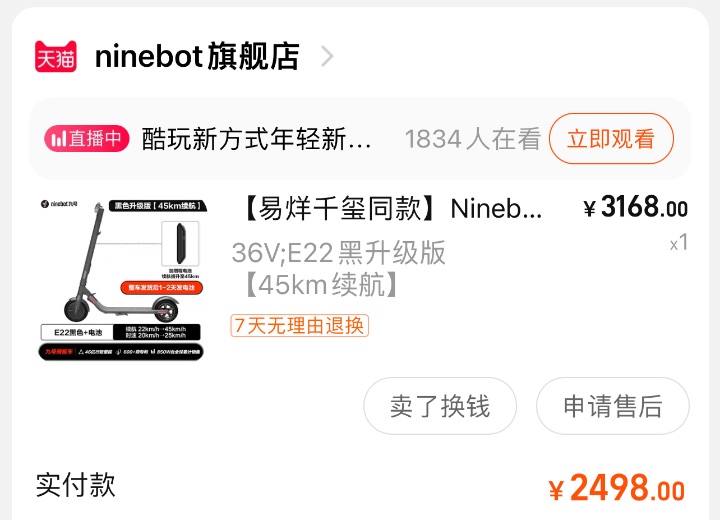The width and height of the screenshot is (720, 520).
Task: Click the 1834人在看 viewer count
Action: point(473,139)
